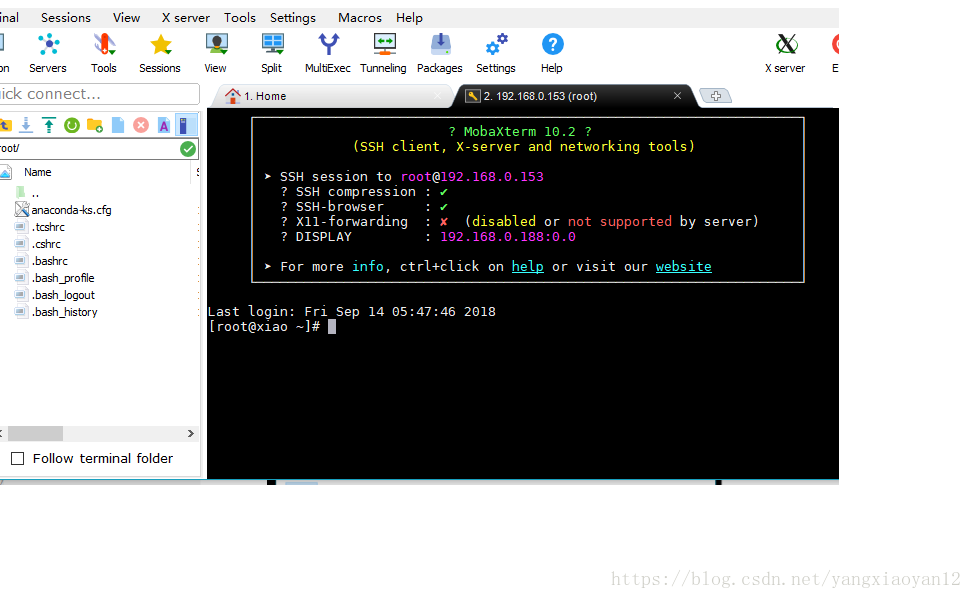Open the Settings menu in menu bar

pos(293,17)
